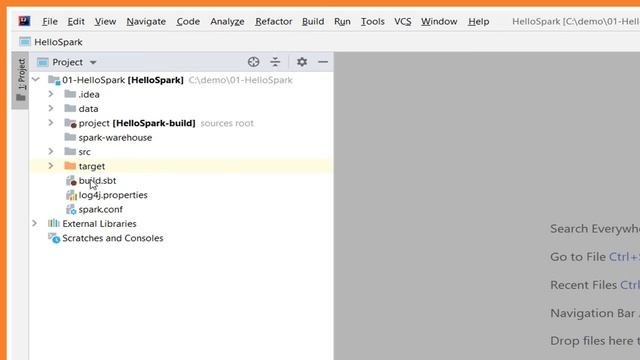Select the 01-HelloSpark project root
The image size is (640, 360).
tap(182, 80)
